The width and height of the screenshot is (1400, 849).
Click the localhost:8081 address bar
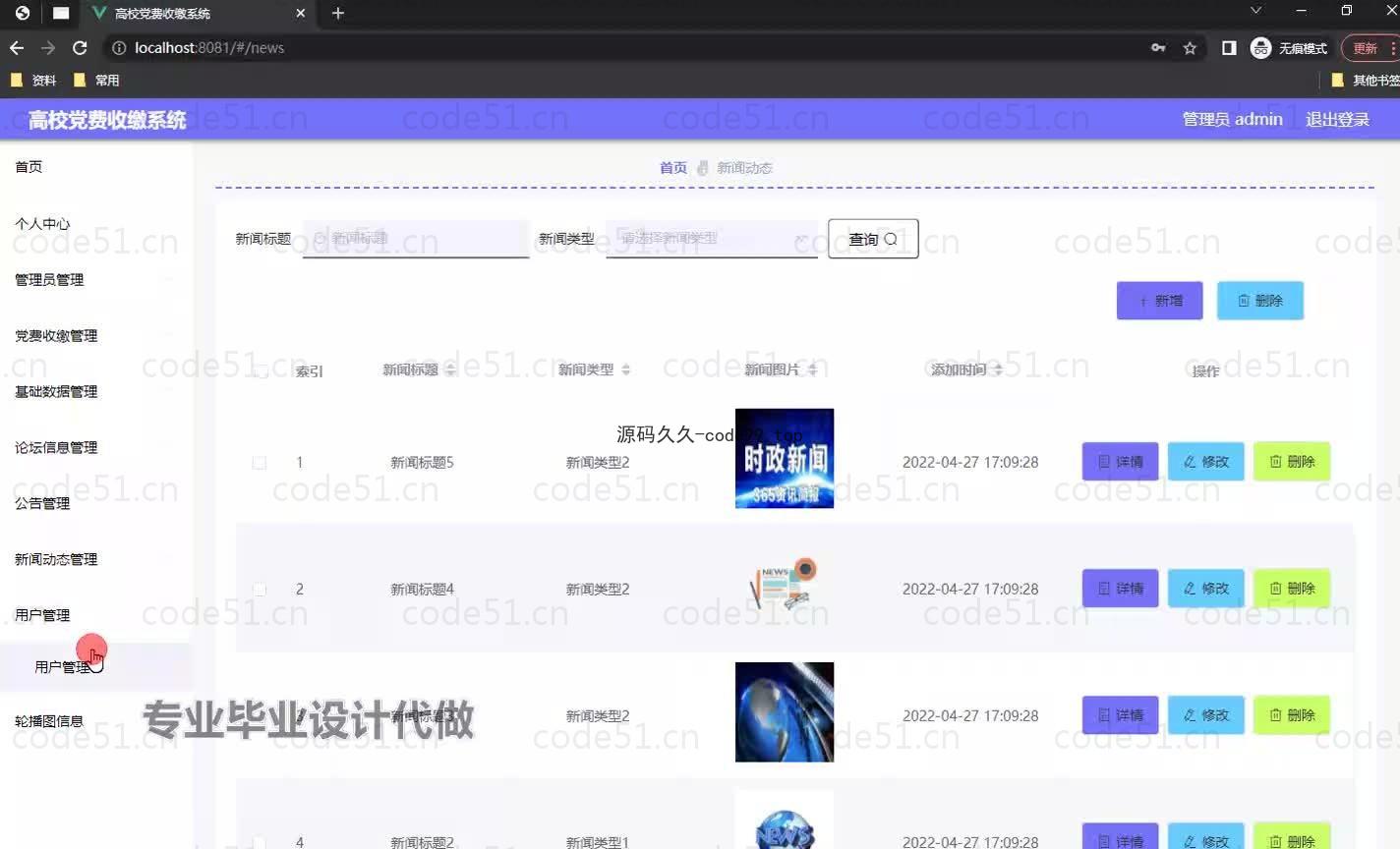629,47
